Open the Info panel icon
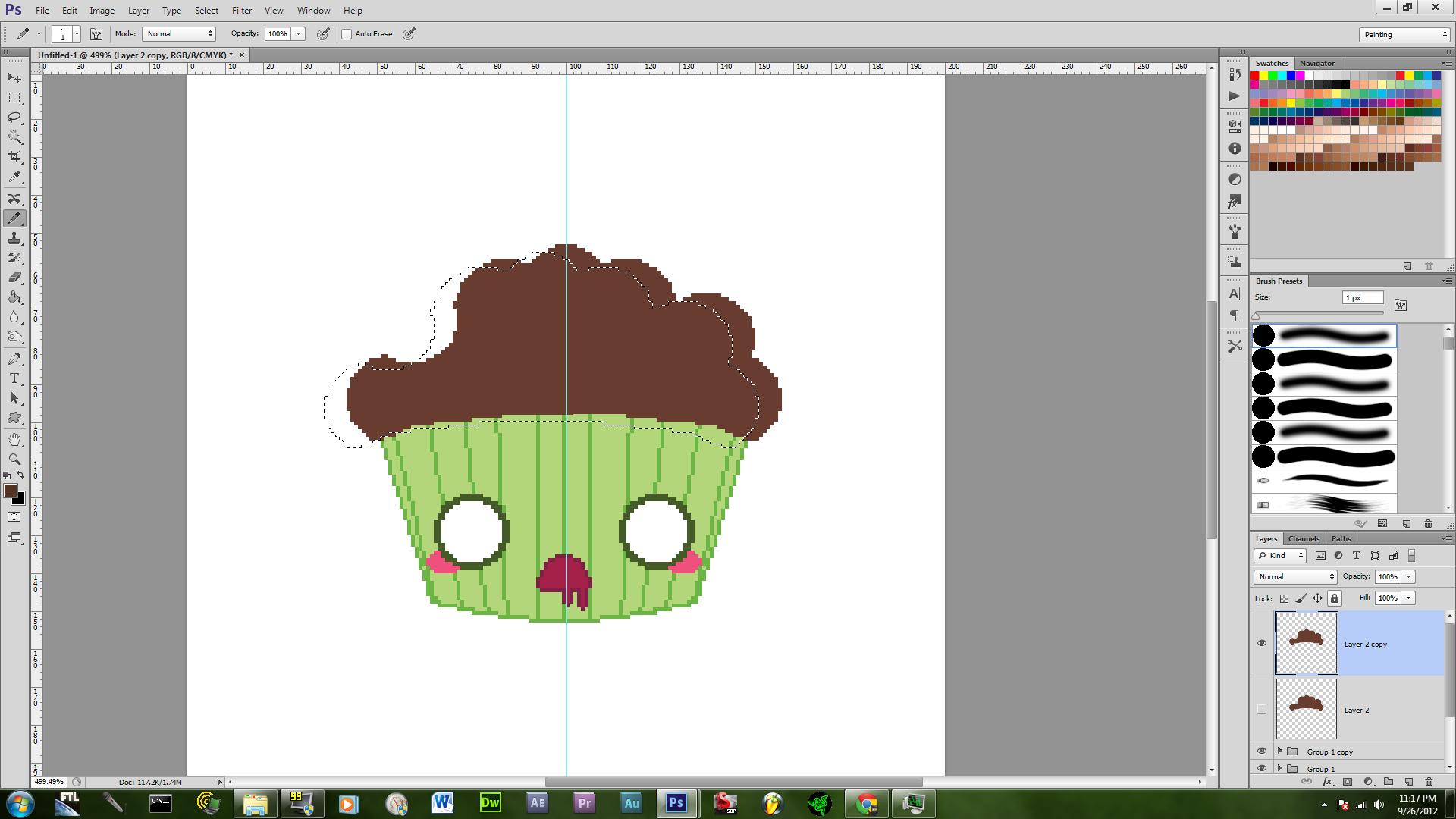This screenshot has width=1456, height=819. [1235, 149]
